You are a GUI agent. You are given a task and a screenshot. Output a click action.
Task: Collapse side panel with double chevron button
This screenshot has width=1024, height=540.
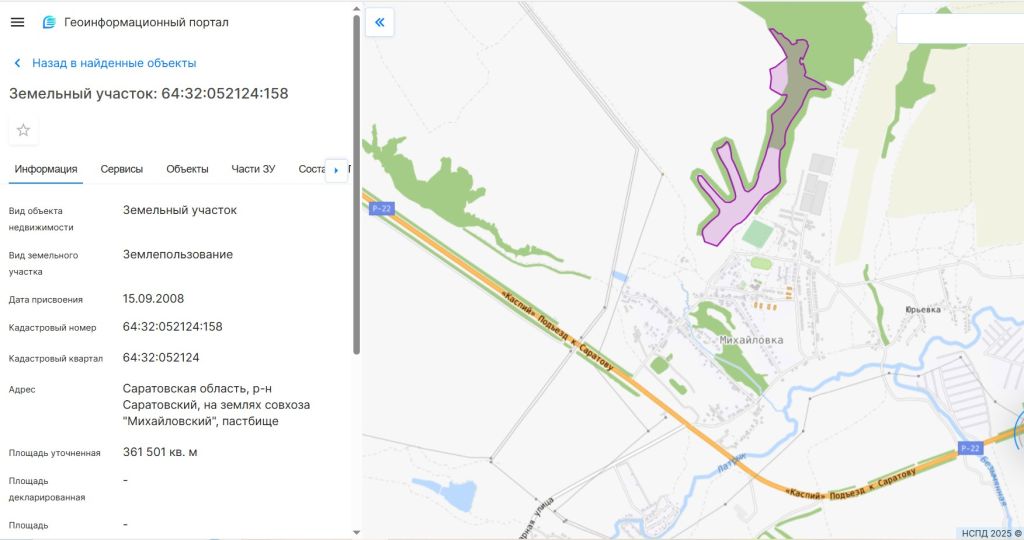click(379, 23)
